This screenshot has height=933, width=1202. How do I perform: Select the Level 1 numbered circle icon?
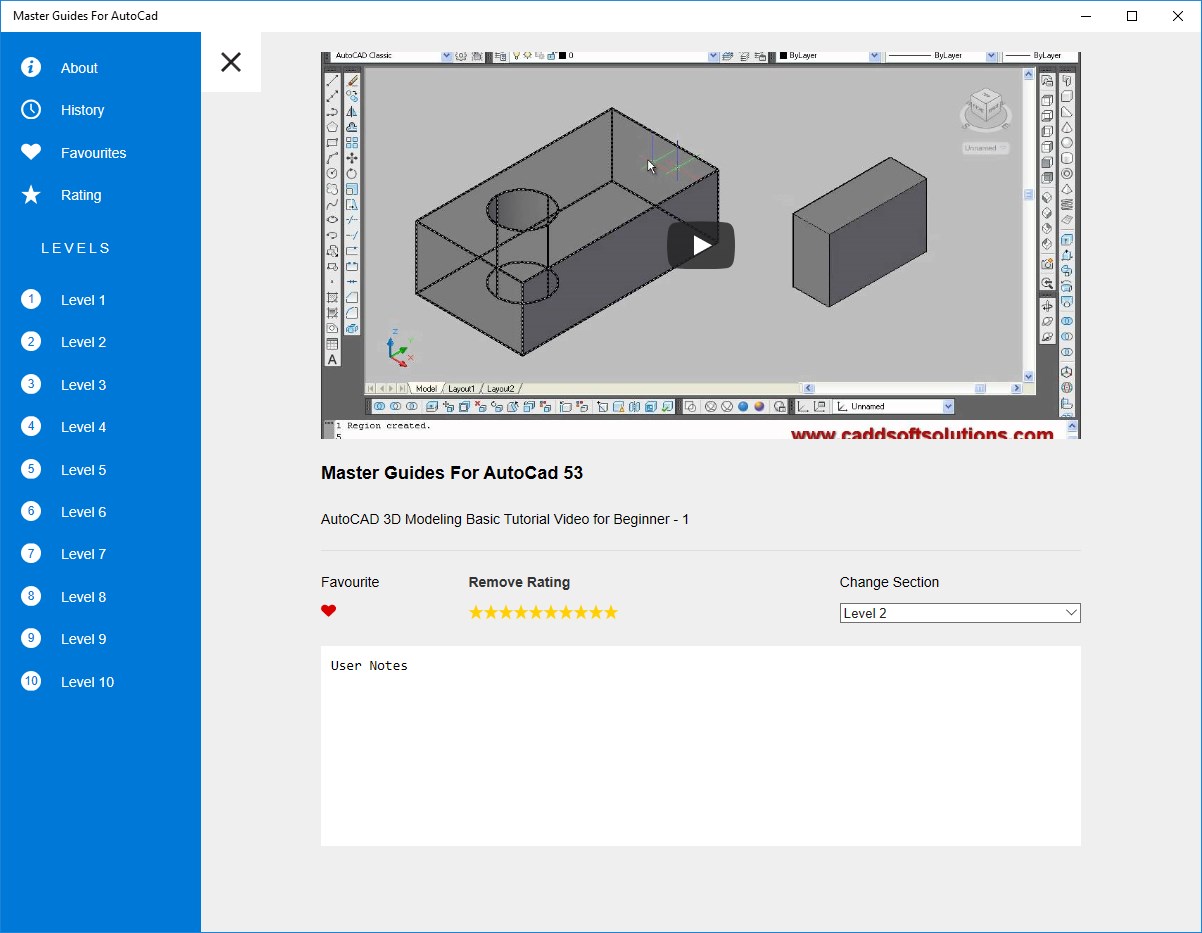point(31,299)
